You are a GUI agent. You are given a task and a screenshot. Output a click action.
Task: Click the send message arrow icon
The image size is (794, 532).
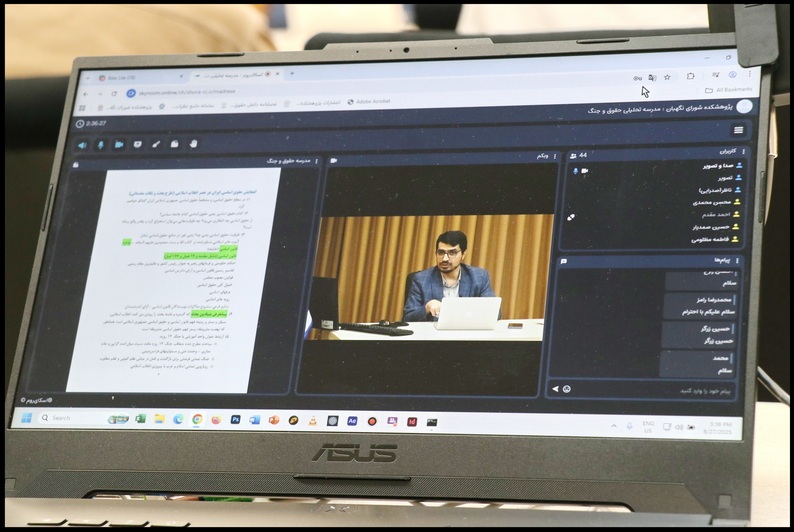click(x=555, y=388)
